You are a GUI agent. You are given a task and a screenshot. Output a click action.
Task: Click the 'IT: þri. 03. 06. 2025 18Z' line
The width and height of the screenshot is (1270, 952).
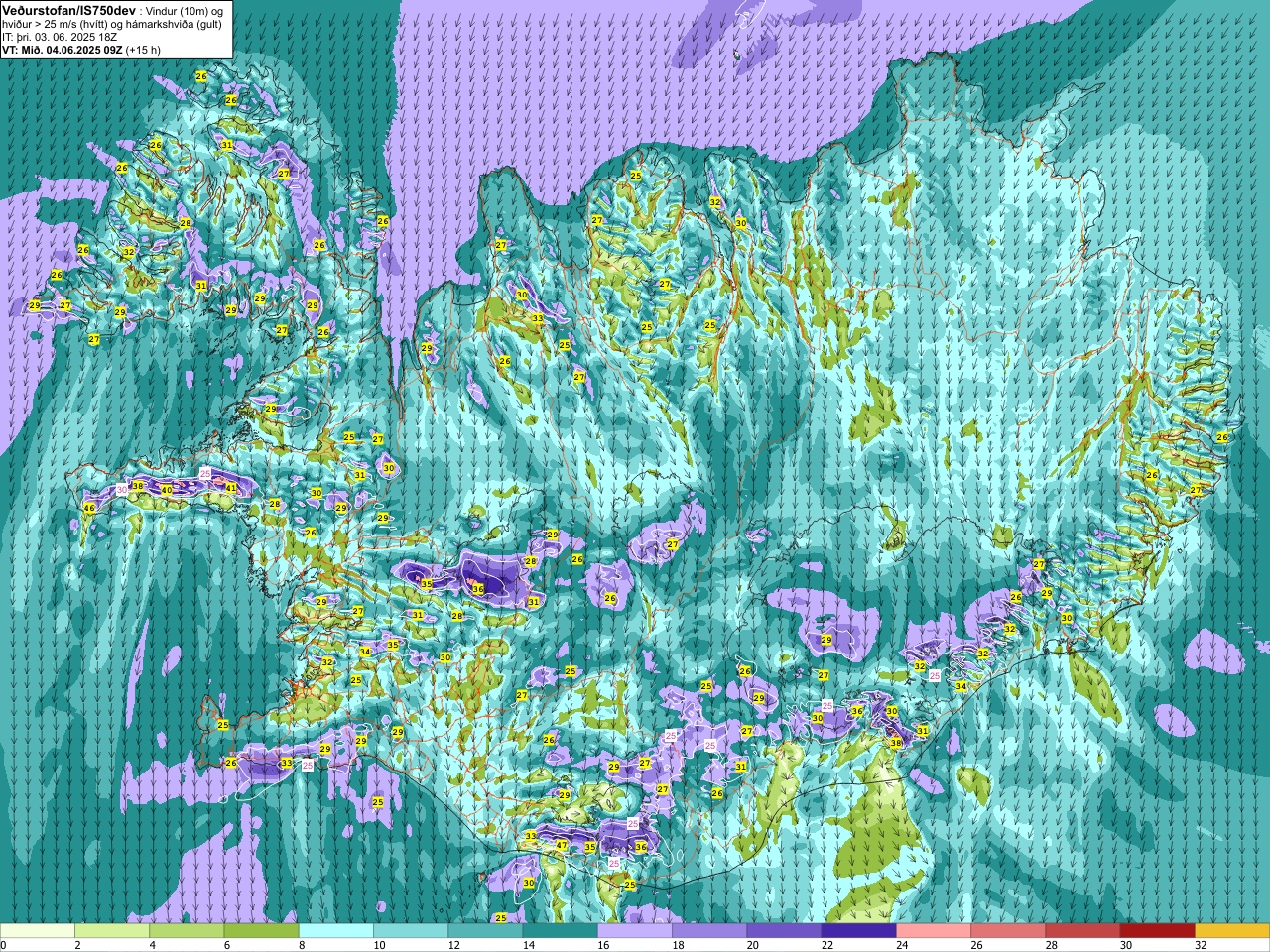(60, 36)
